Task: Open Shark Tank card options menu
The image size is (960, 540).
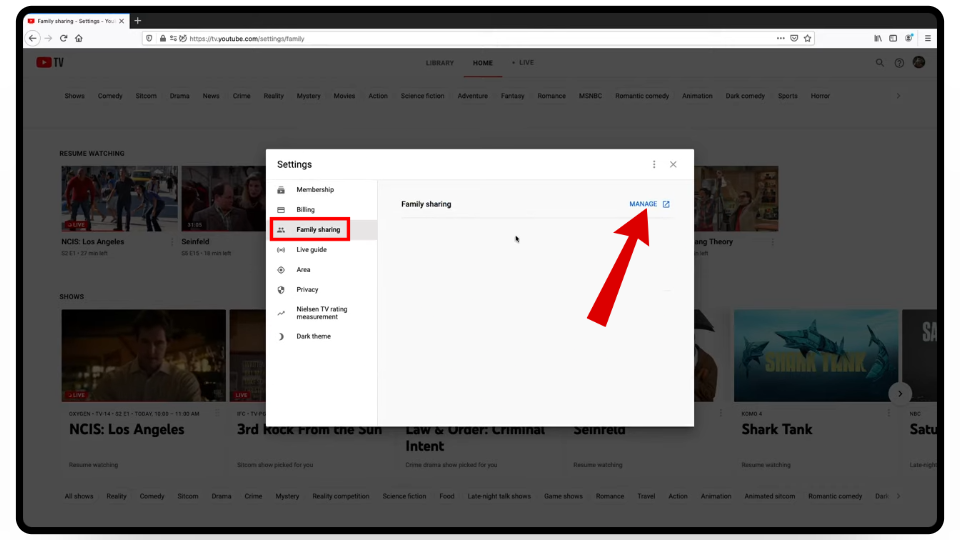Action: tap(889, 413)
